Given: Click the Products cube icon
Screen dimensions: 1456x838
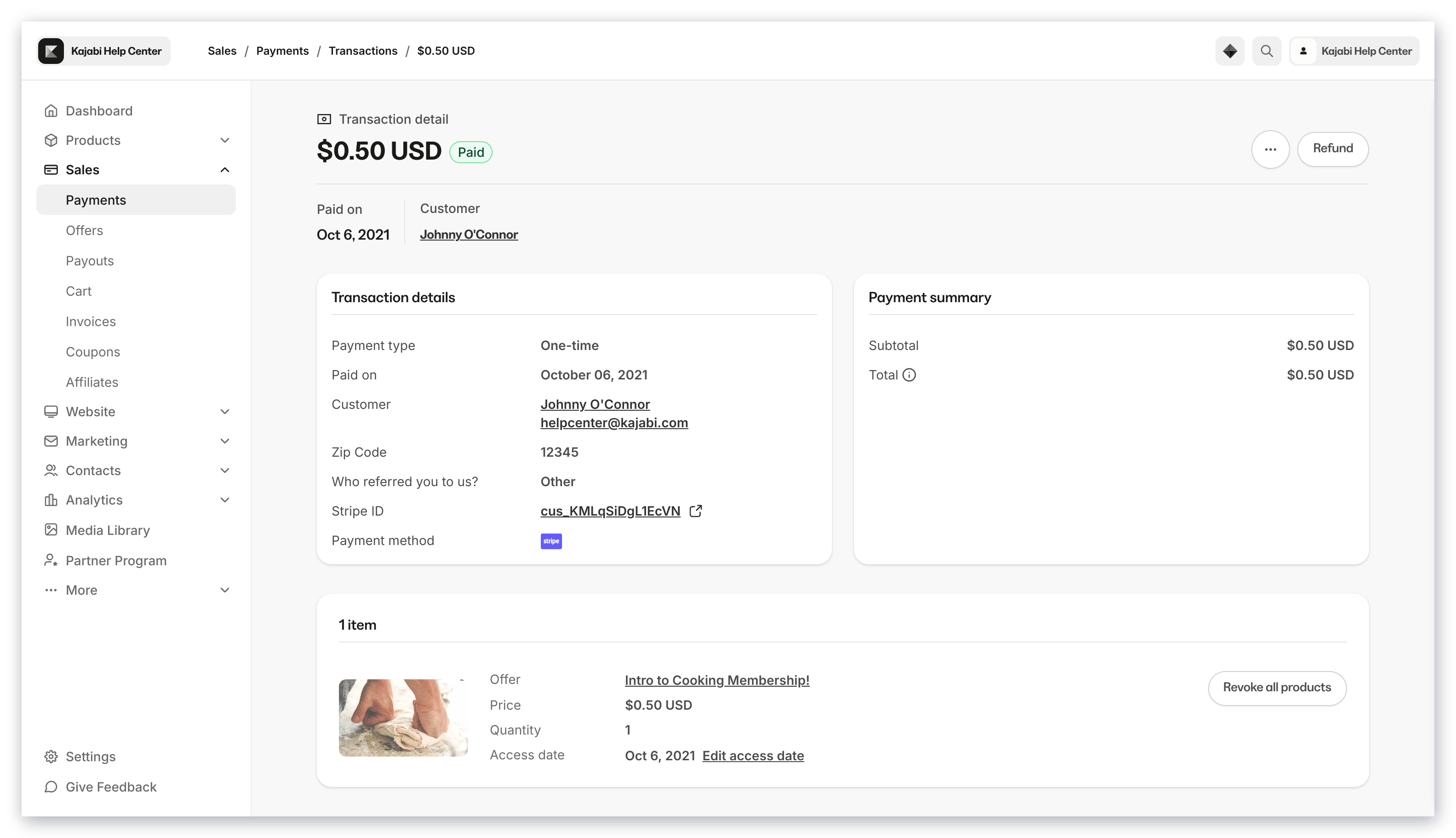Looking at the screenshot, I should click(x=51, y=140).
